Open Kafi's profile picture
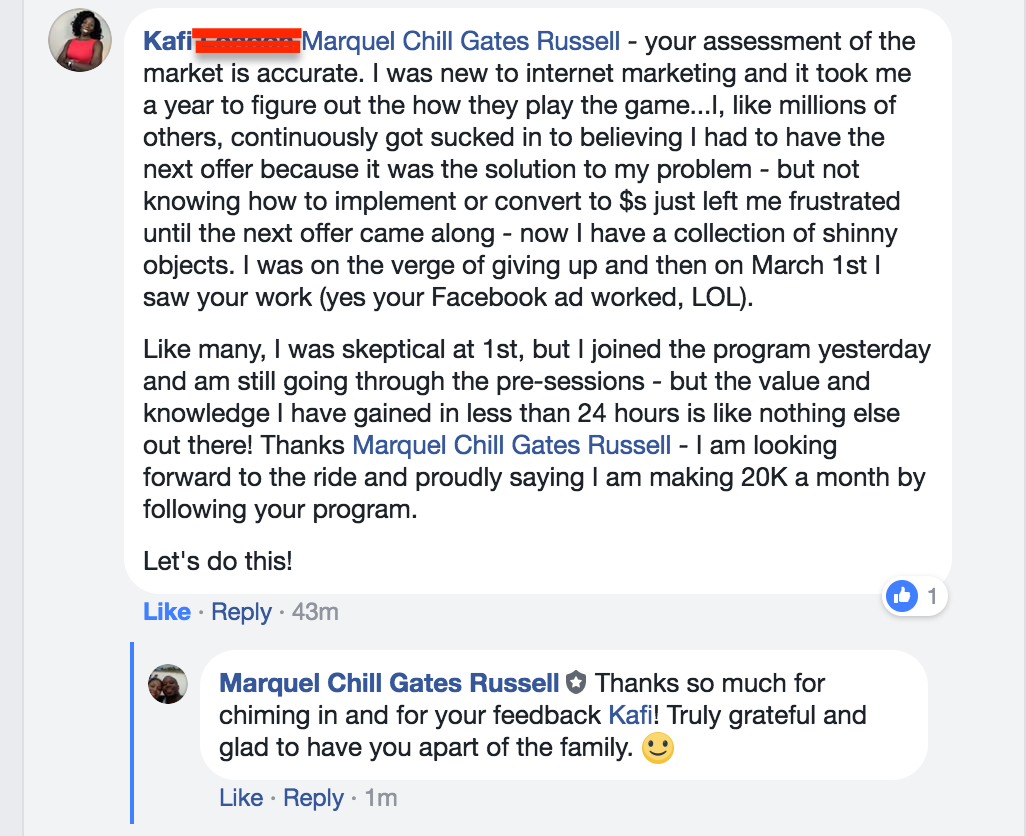The image size is (1026, 836). pyautogui.click(x=79, y=41)
